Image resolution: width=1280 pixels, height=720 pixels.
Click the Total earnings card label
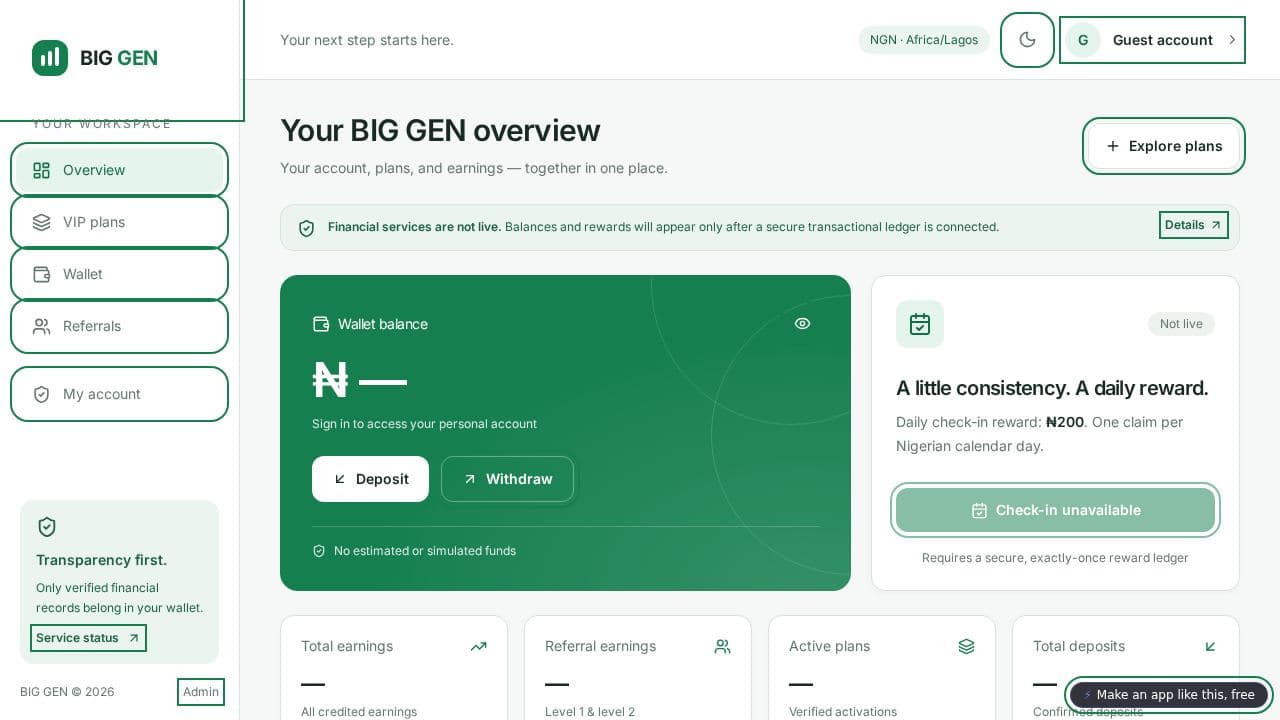(347, 646)
